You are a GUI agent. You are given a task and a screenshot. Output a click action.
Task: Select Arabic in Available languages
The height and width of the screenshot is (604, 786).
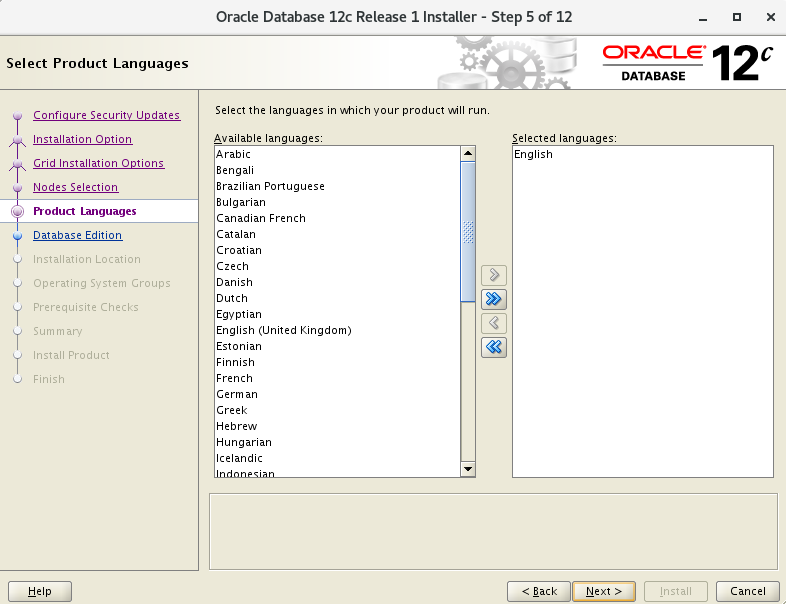click(337, 154)
